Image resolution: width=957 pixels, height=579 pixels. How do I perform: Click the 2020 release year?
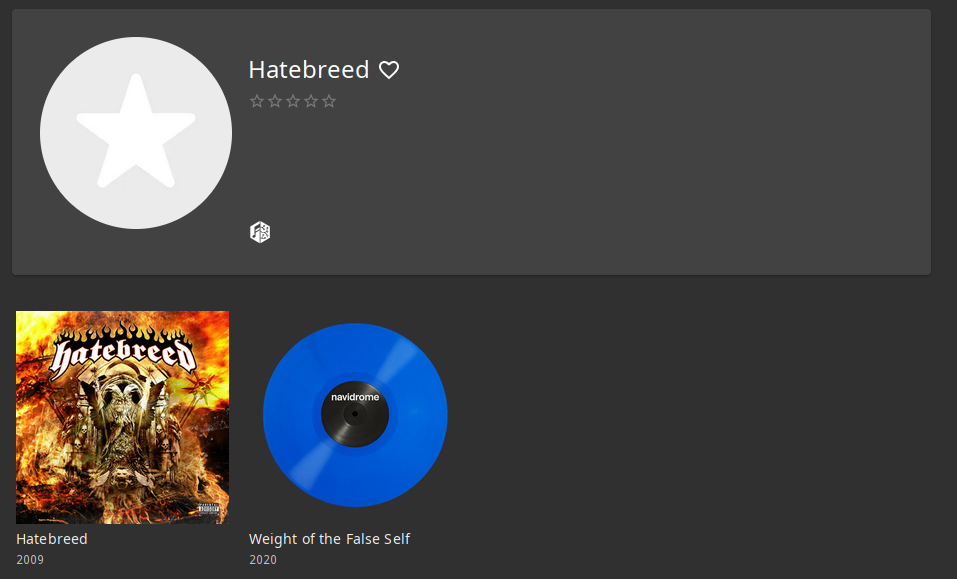[x=263, y=559]
